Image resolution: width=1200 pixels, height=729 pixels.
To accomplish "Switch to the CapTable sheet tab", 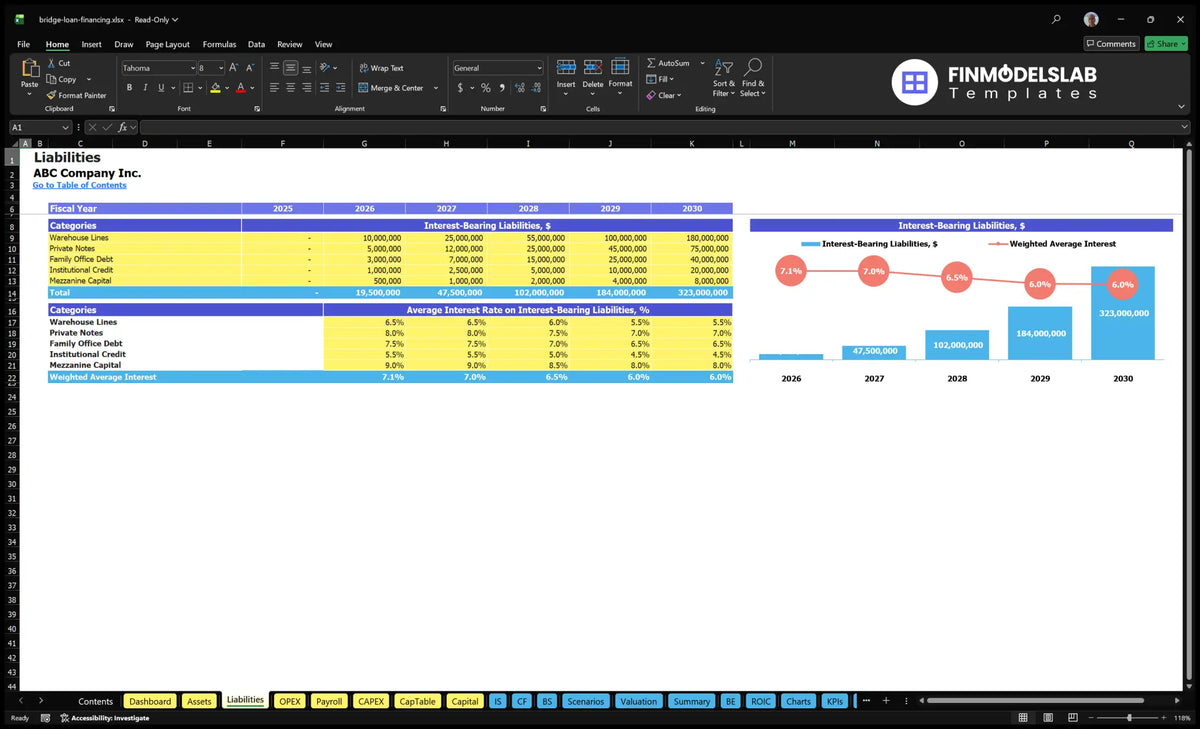I will coord(418,701).
